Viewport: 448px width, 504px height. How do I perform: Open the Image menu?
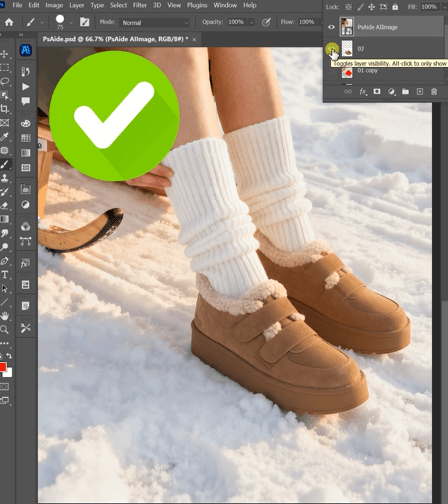point(54,5)
